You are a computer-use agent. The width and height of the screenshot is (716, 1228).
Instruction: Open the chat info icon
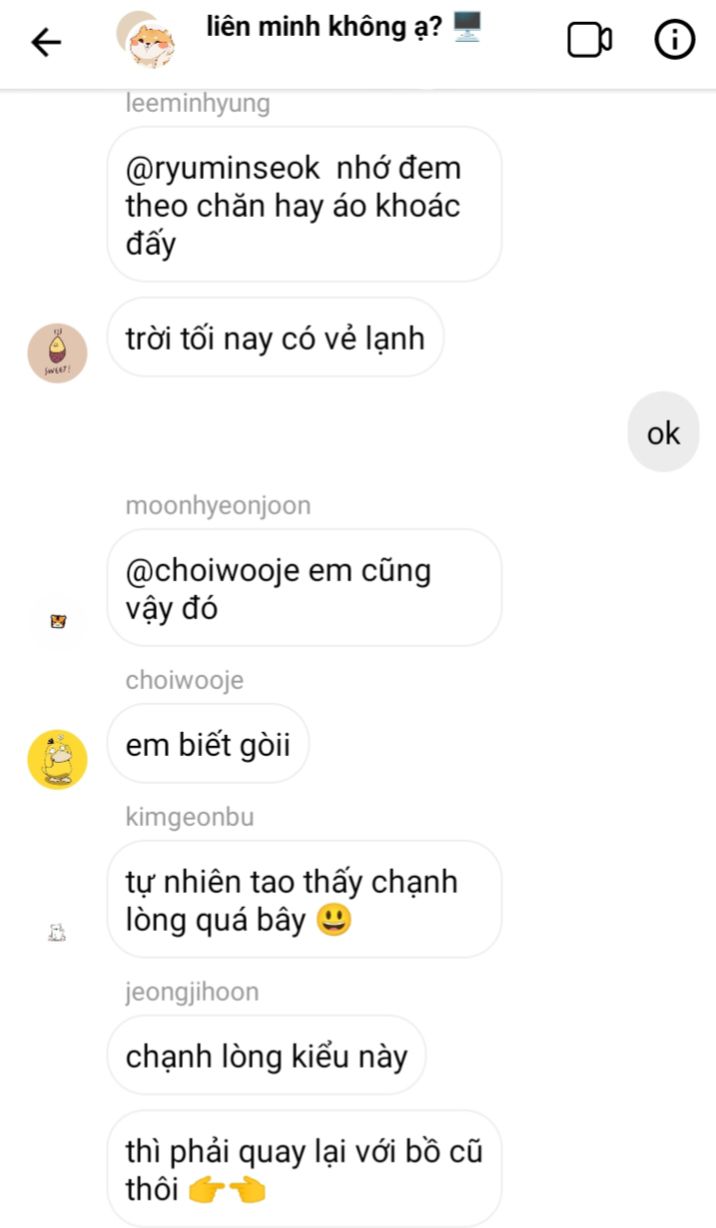tap(674, 40)
